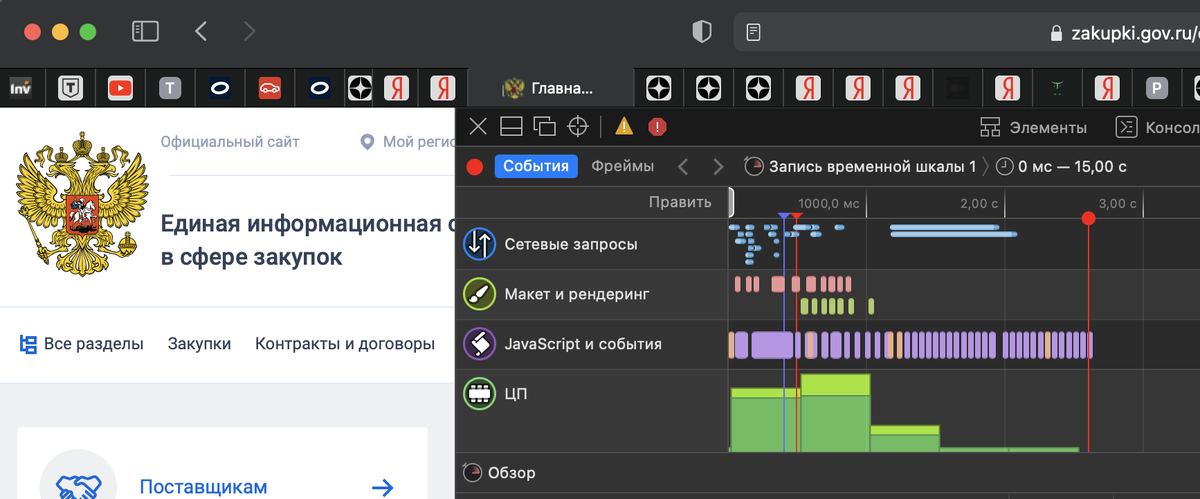Dock inspector to the bottom of the window

click(511, 126)
